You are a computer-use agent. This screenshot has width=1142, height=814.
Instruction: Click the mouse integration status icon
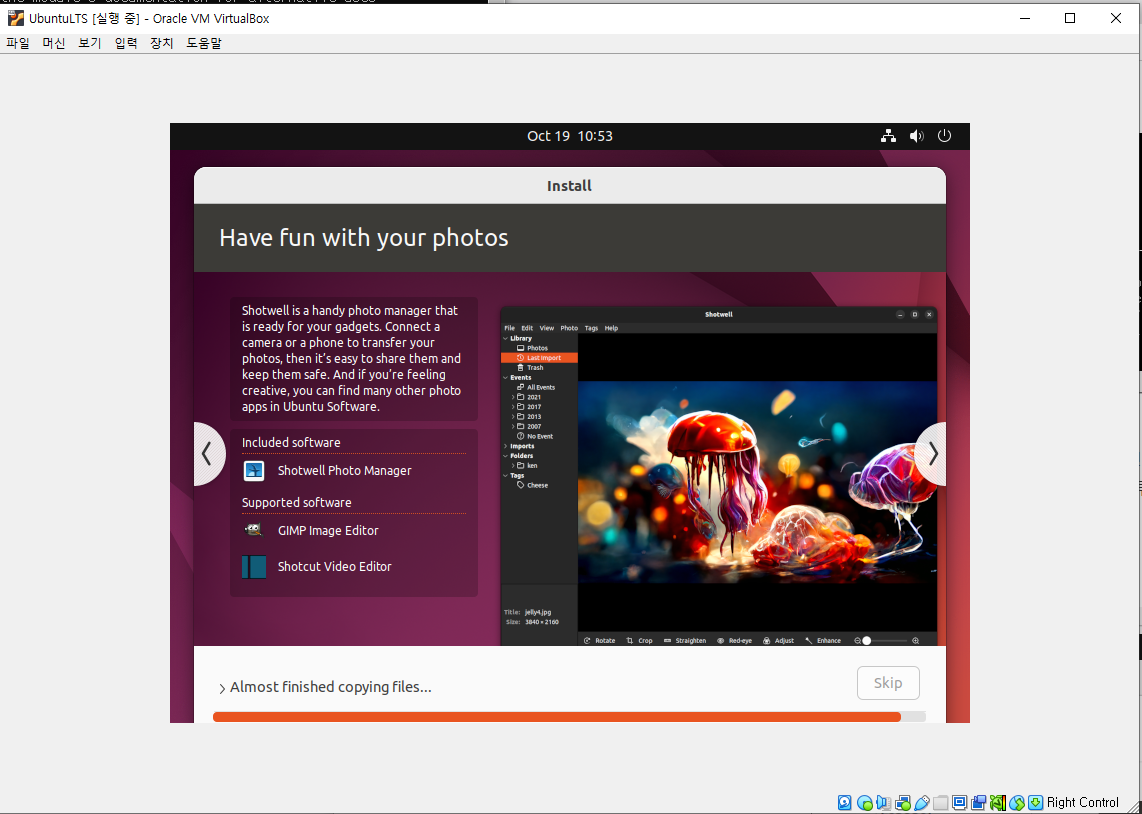pyautogui.click(x=1017, y=802)
